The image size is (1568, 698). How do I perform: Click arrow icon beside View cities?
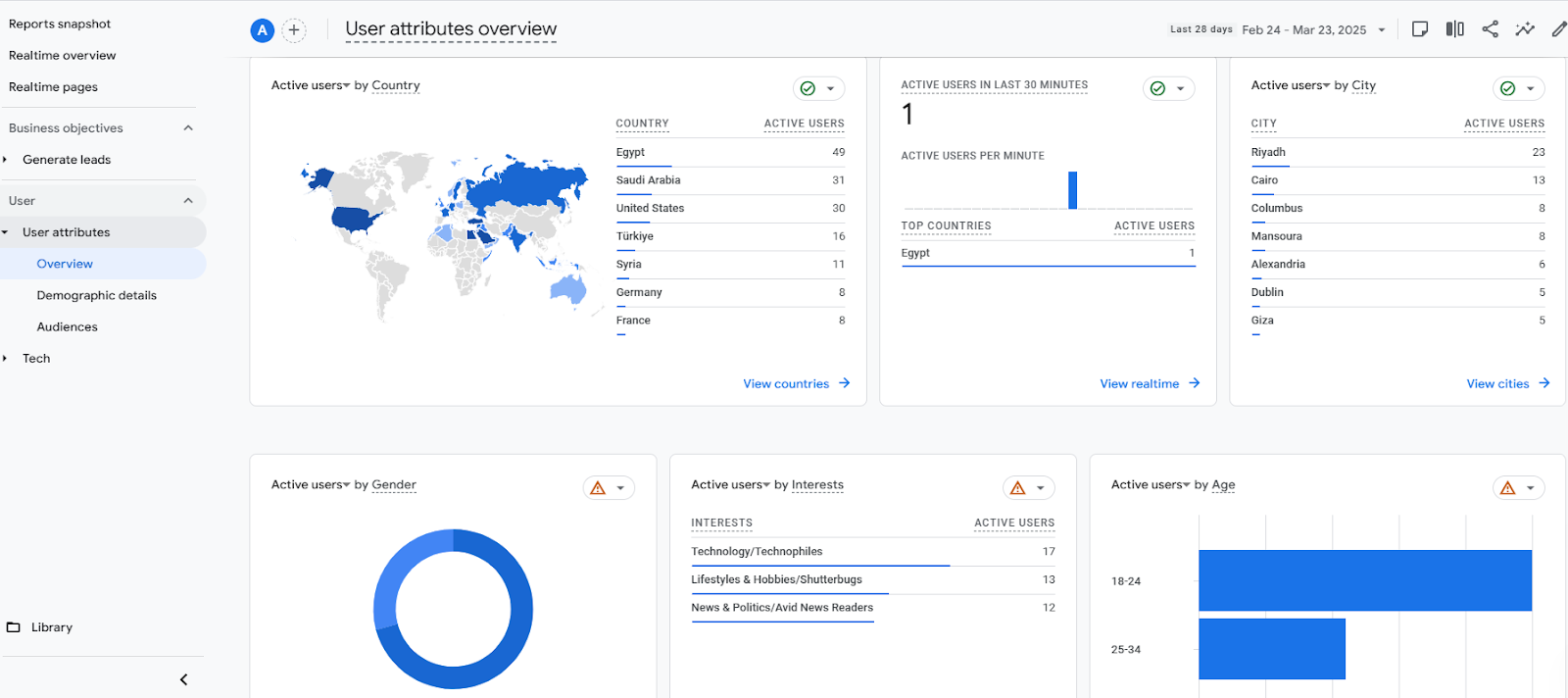[x=1544, y=383]
